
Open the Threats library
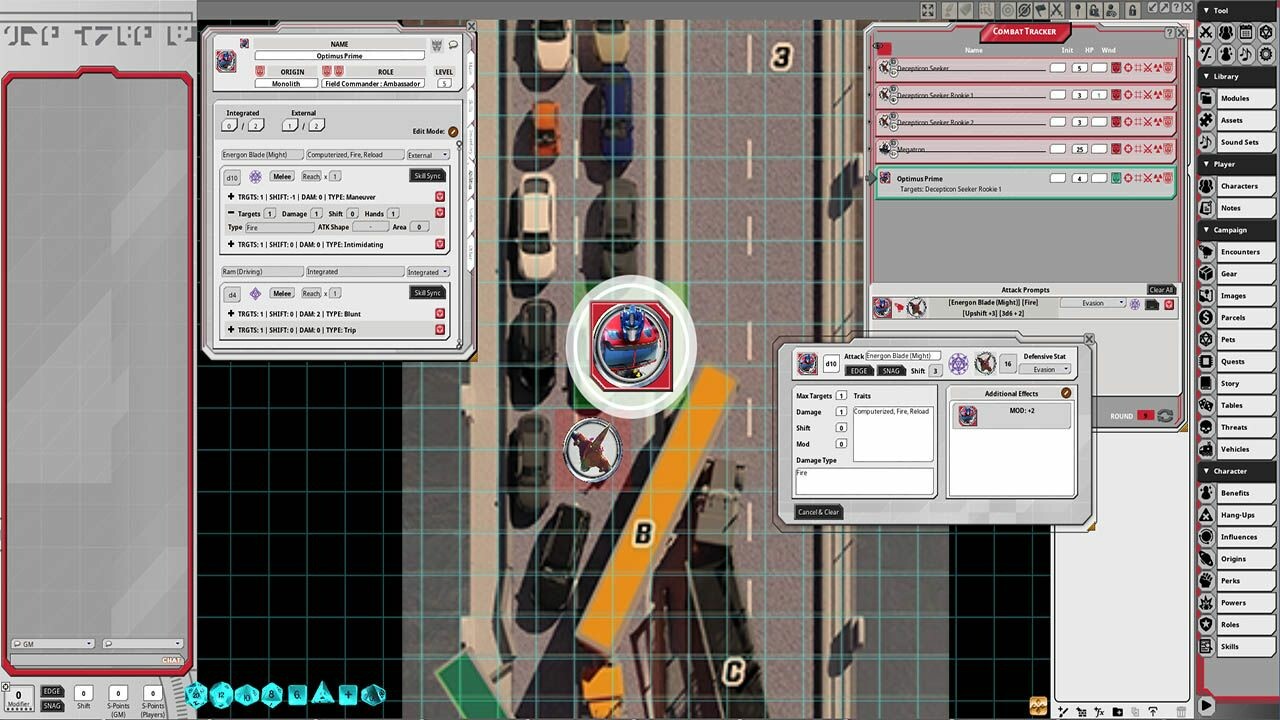[1233, 427]
